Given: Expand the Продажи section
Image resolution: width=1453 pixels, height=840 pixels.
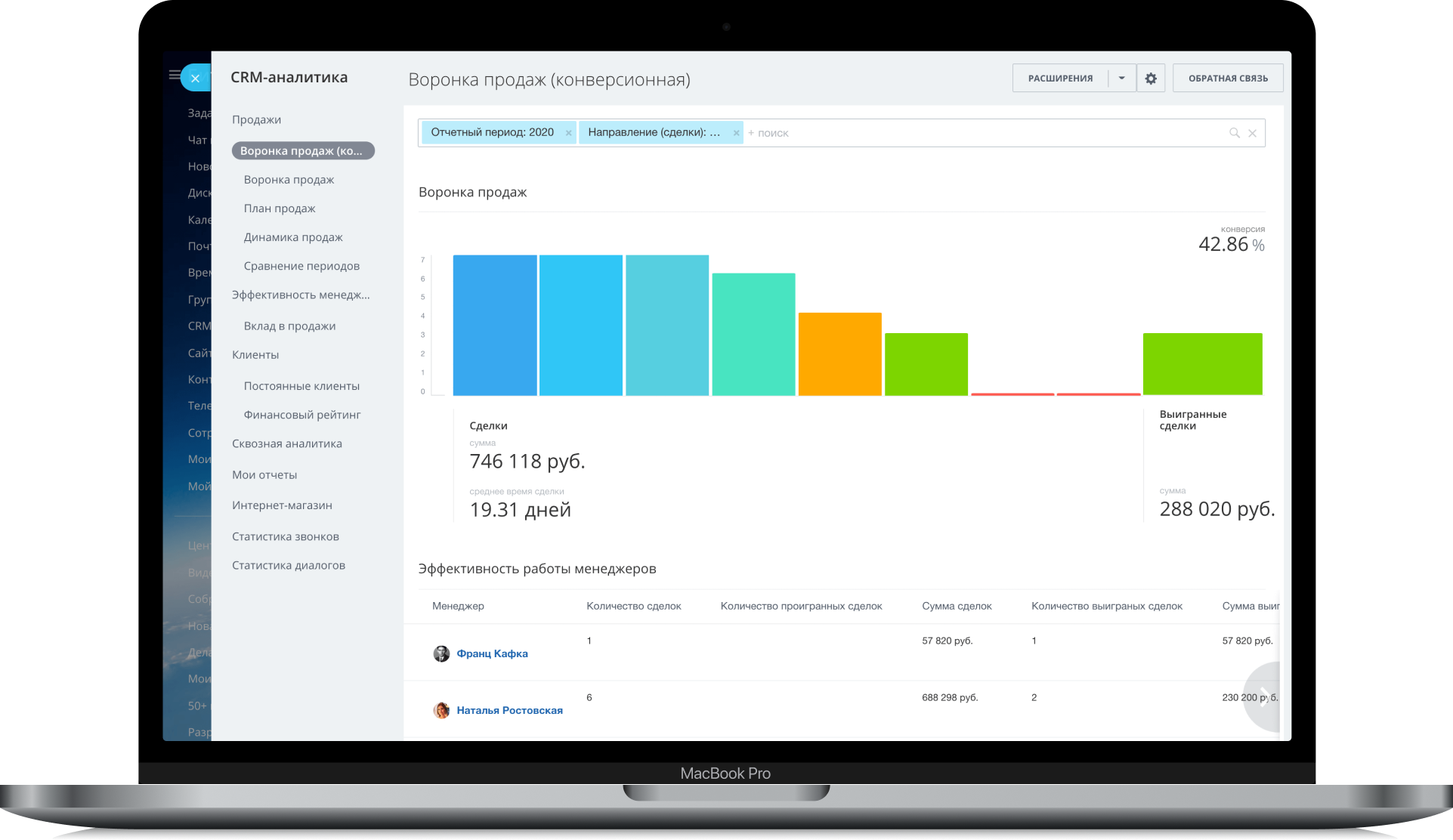Looking at the screenshot, I should click(256, 119).
